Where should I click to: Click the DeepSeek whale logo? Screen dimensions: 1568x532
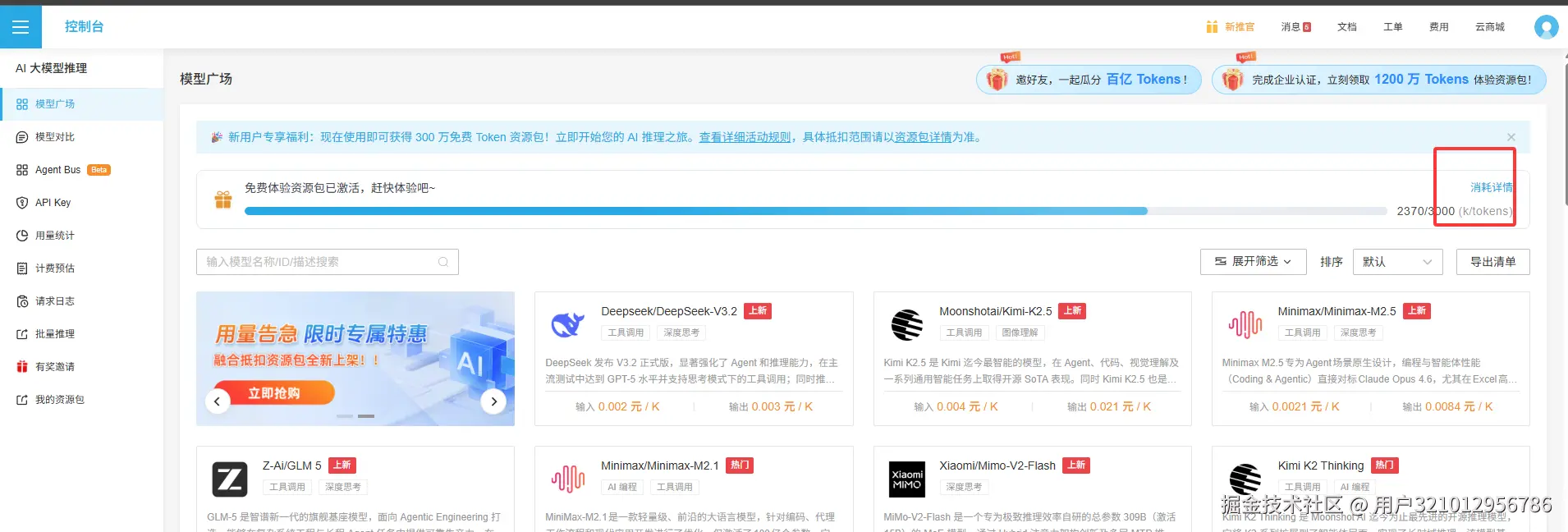(x=567, y=325)
